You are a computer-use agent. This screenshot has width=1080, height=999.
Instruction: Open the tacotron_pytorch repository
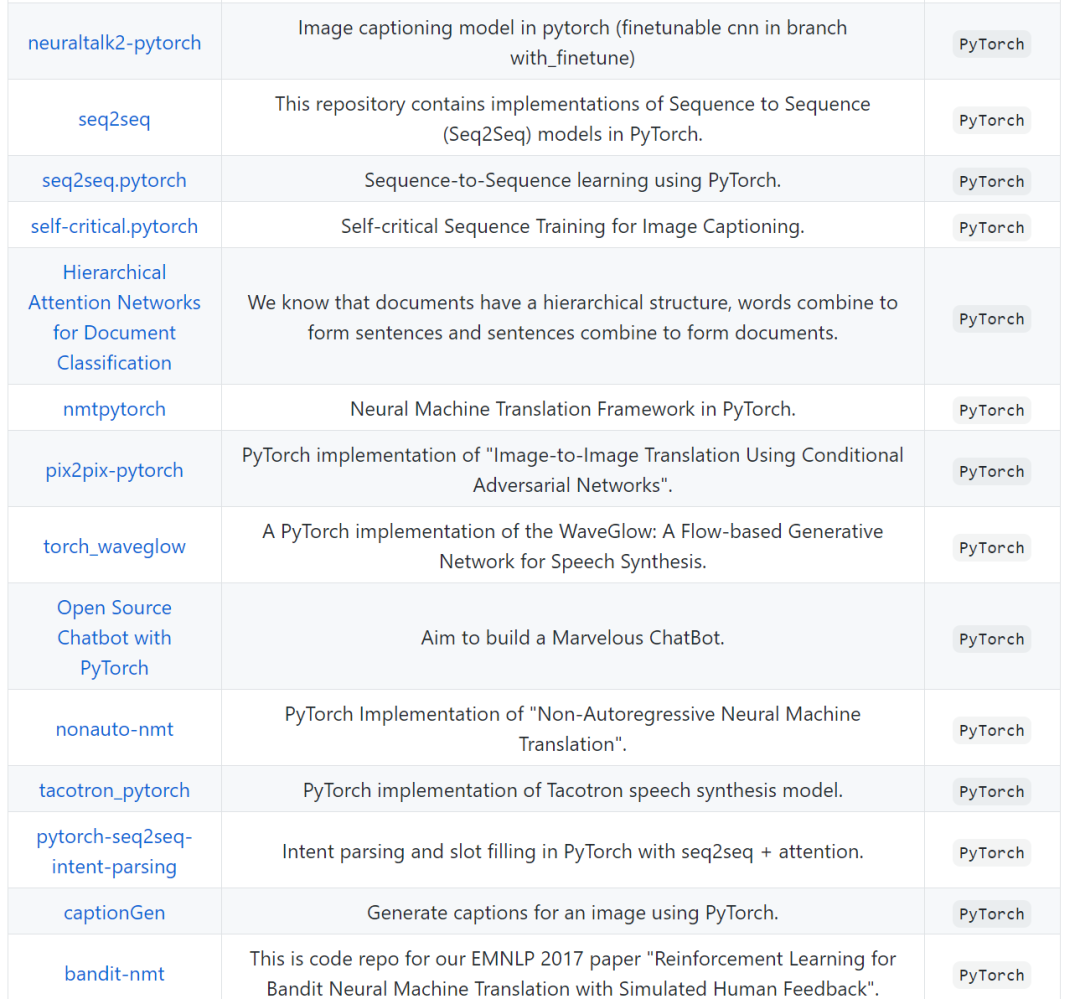[114, 790]
